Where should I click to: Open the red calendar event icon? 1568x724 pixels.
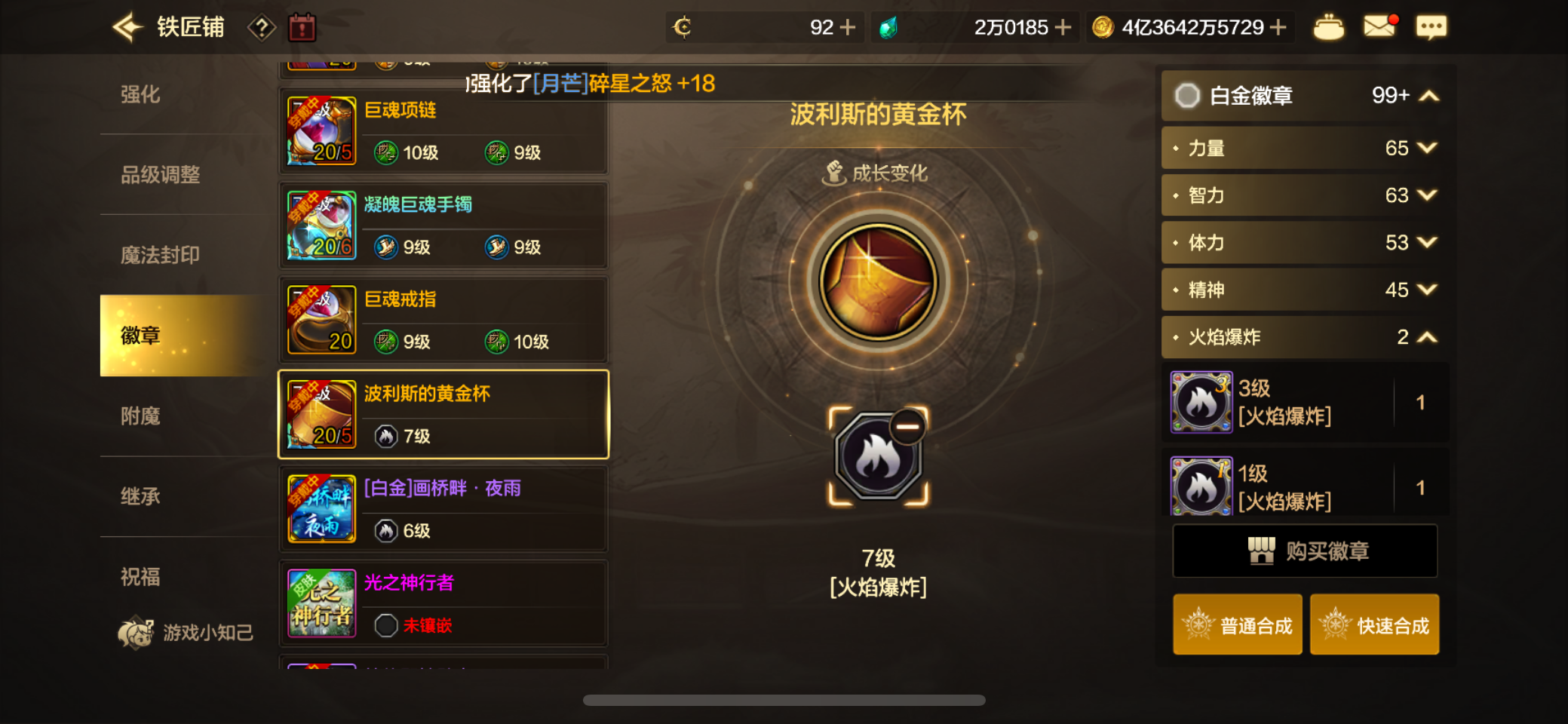click(302, 29)
